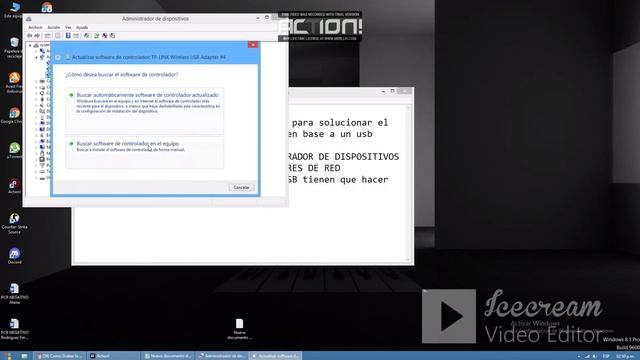Click the show/hide console tree toolbar icon
640x360 pixels.
click(48, 36)
